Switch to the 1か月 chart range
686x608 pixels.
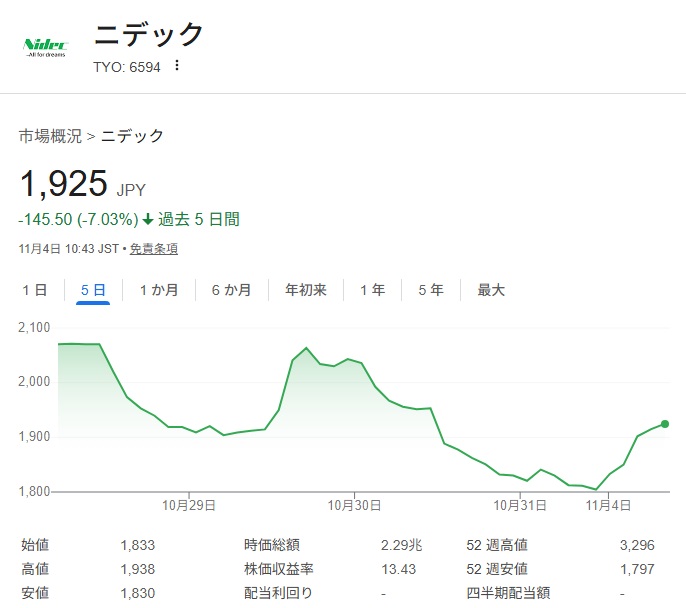point(159,290)
